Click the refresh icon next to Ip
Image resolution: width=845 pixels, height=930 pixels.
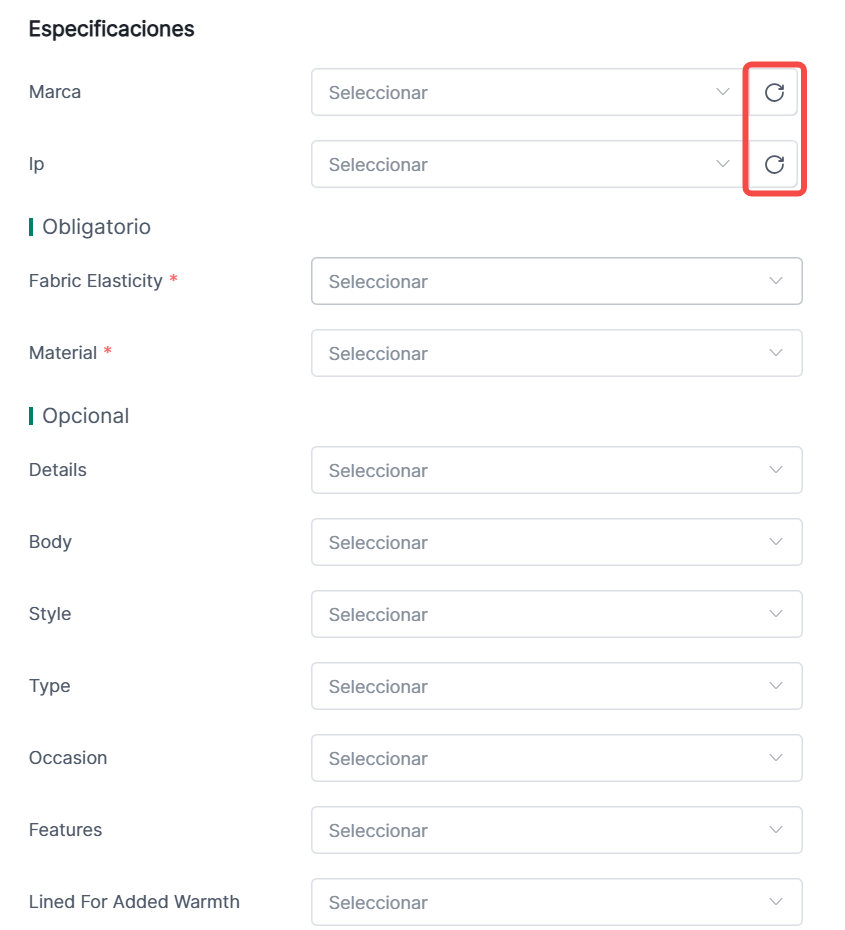click(773, 165)
